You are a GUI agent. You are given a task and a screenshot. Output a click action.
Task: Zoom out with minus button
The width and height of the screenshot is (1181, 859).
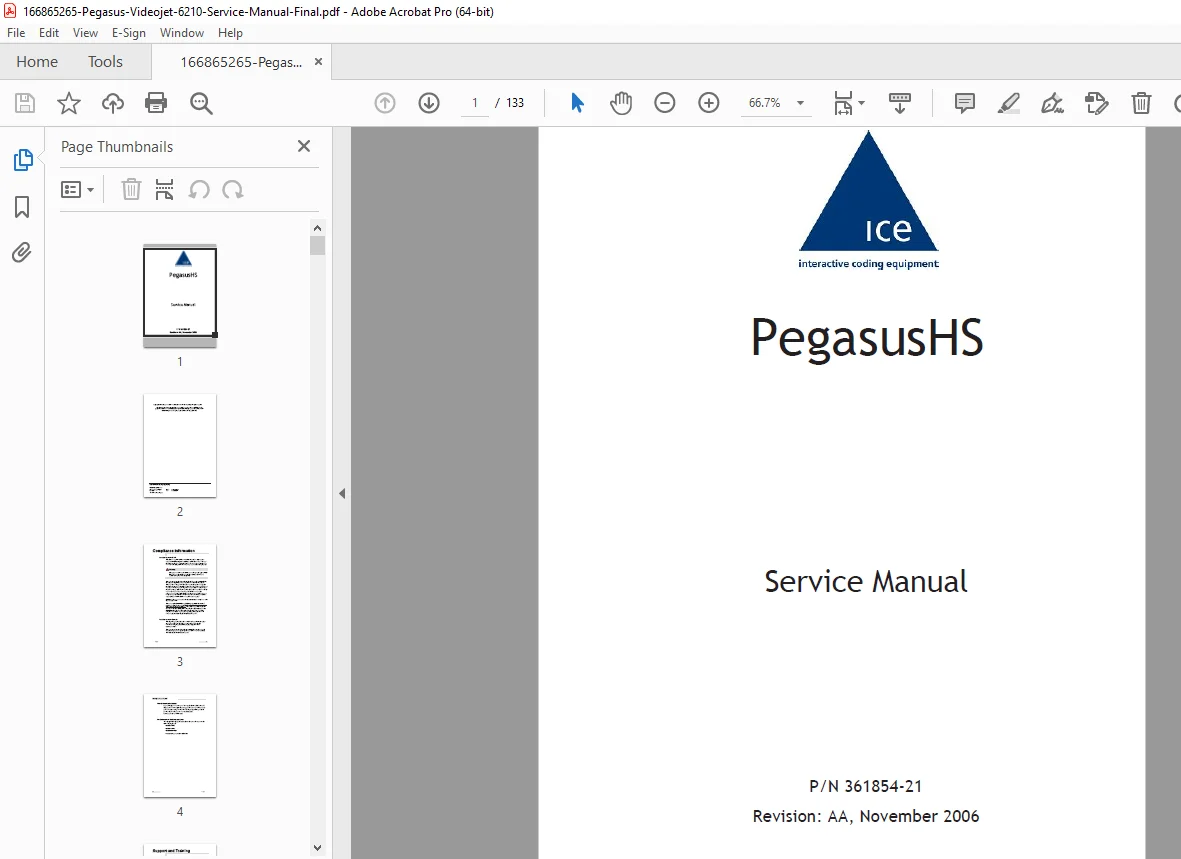coord(664,103)
